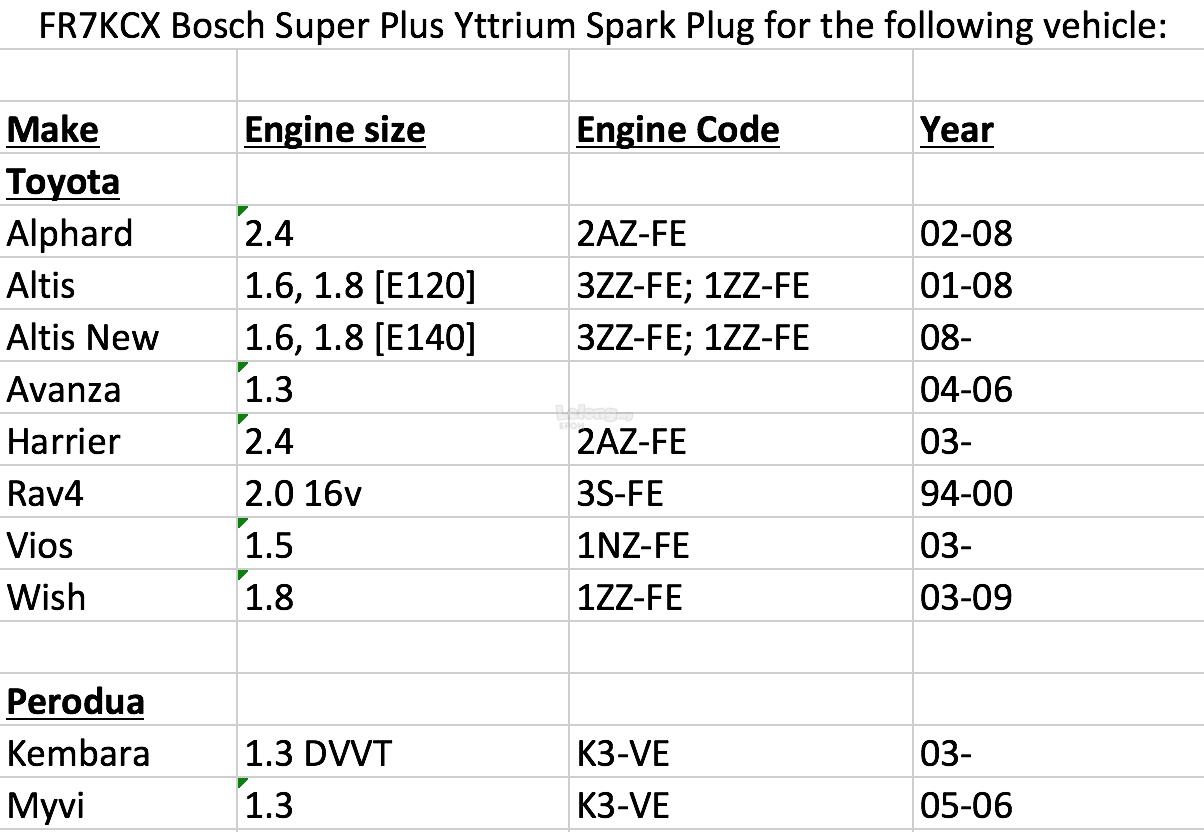
Task: Click the 94-00 year cell
Action: pyautogui.click(x=966, y=494)
